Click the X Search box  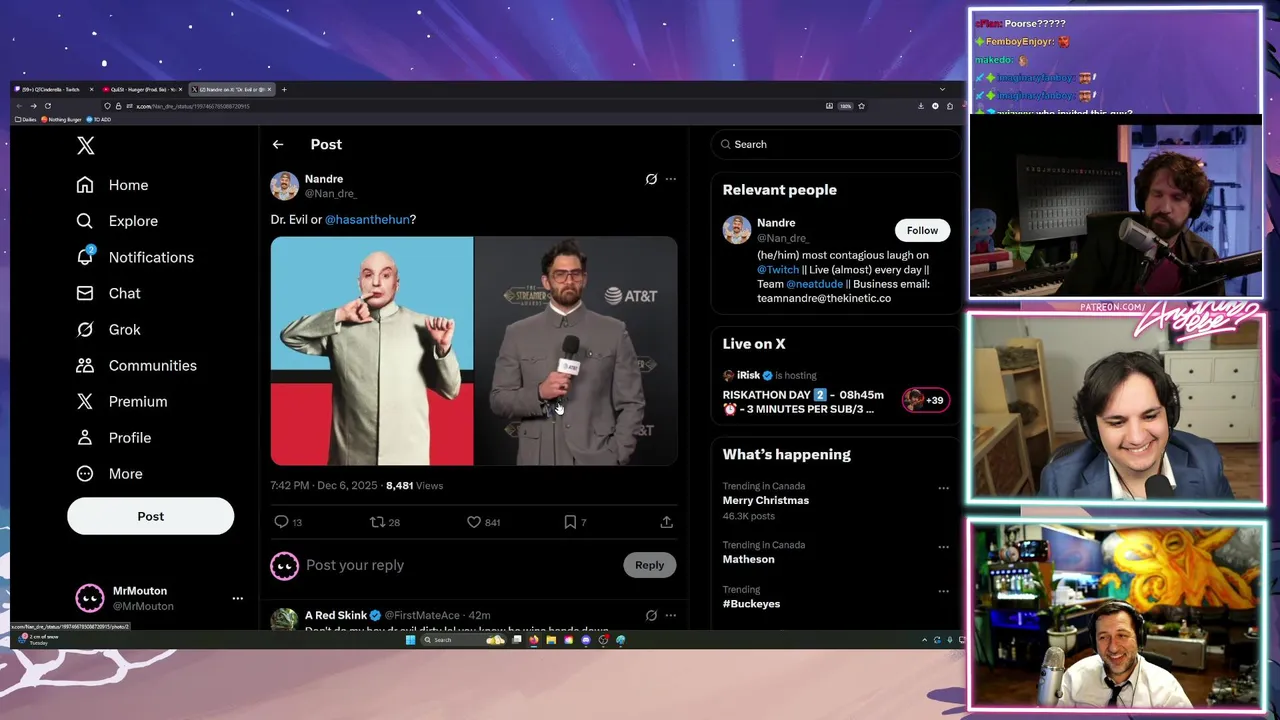[x=836, y=144]
